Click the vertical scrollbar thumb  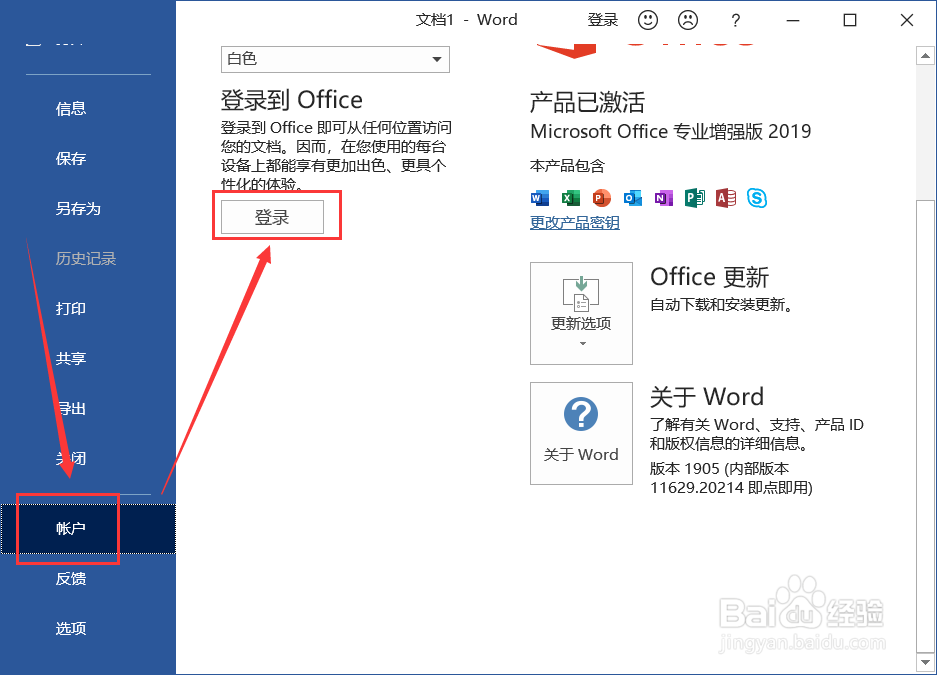tap(925, 427)
